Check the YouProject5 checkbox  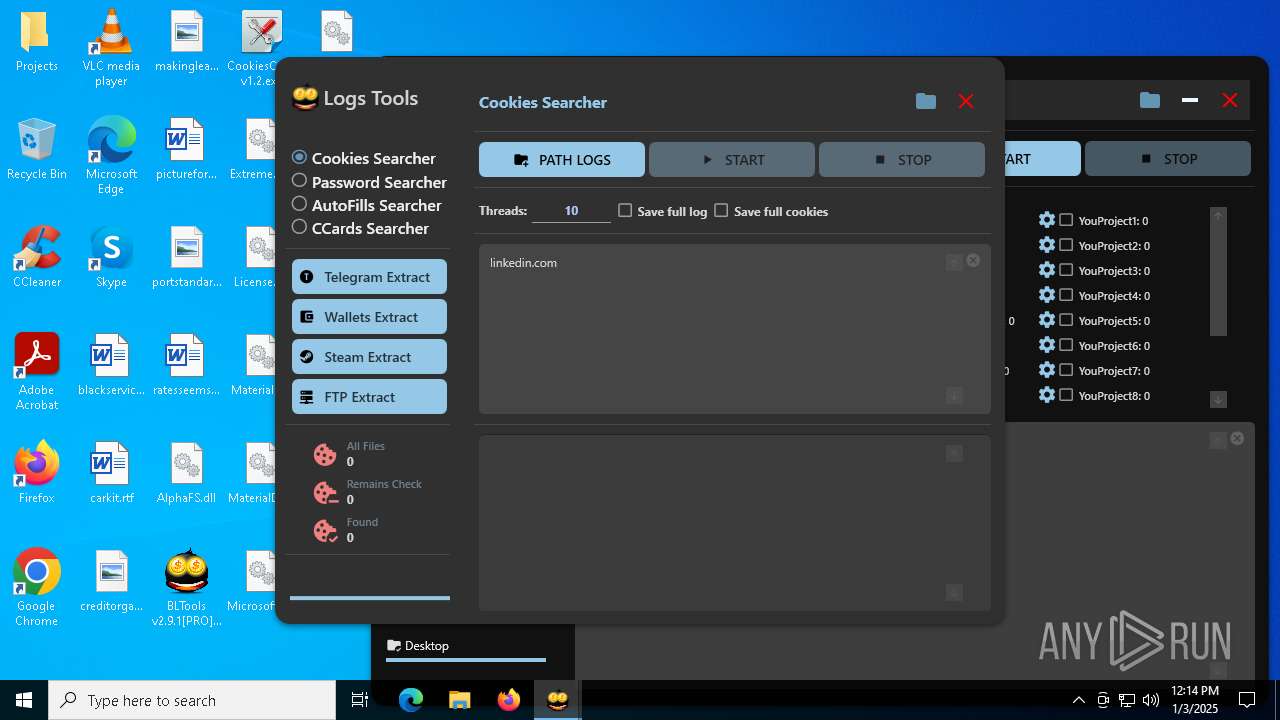pos(1066,320)
